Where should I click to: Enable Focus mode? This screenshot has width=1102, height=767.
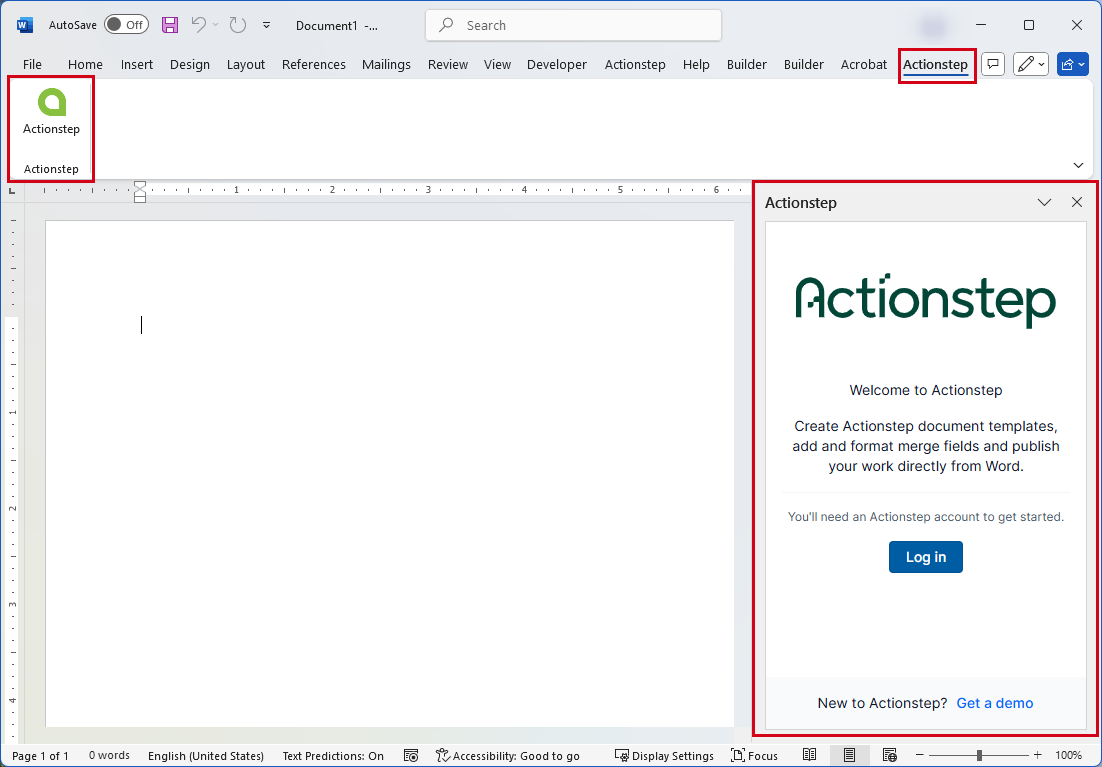pyautogui.click(x=754, y=756)
